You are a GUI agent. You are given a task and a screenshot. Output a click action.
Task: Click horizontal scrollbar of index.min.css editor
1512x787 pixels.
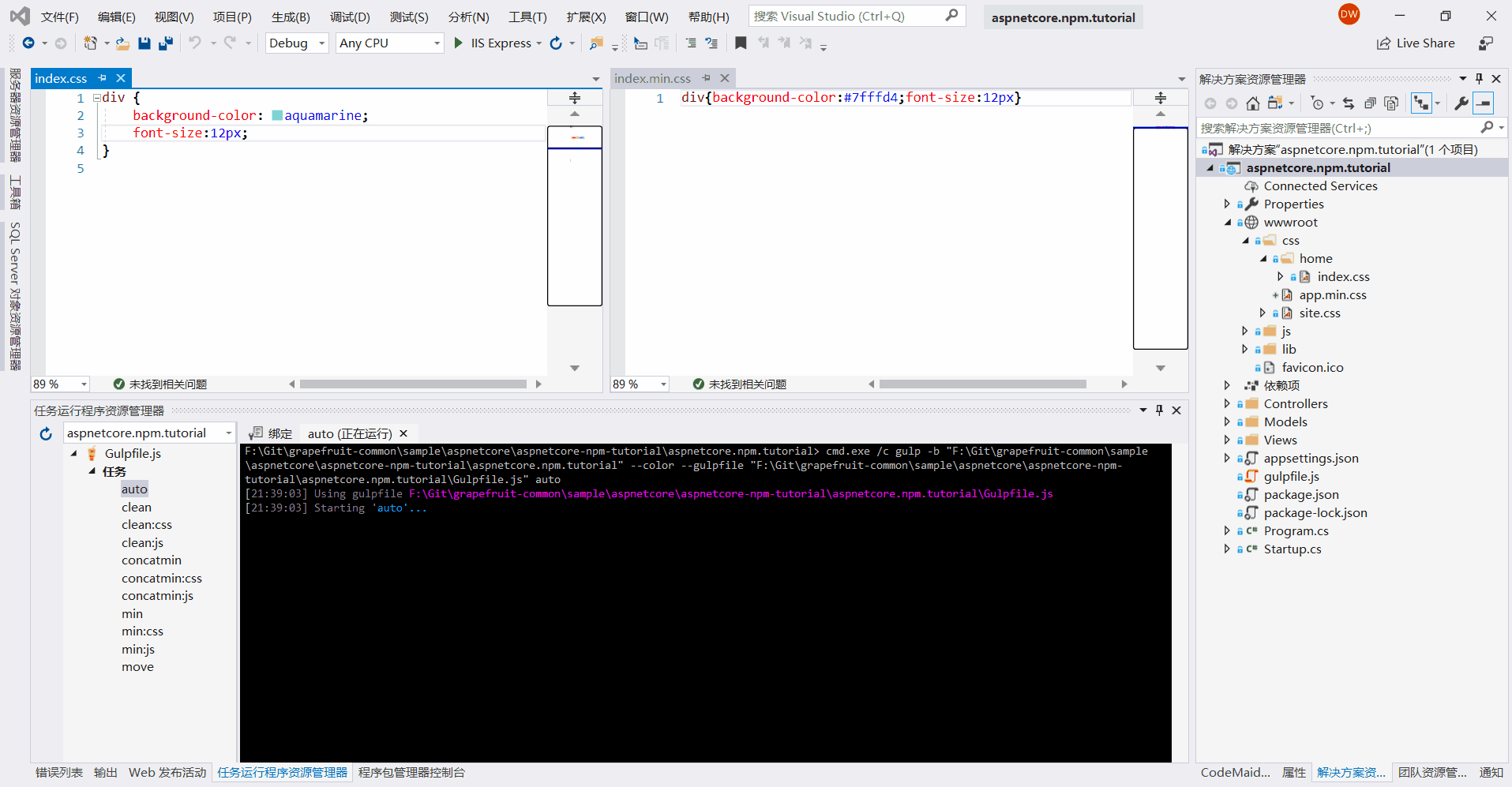982,384
